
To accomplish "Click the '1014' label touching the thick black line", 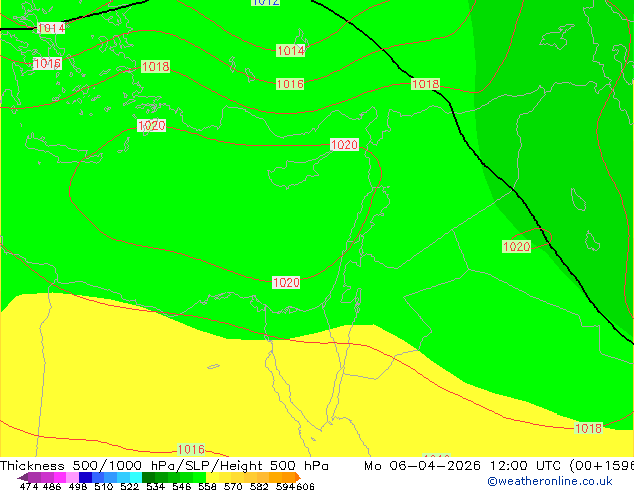I will (x=51, y=28).
